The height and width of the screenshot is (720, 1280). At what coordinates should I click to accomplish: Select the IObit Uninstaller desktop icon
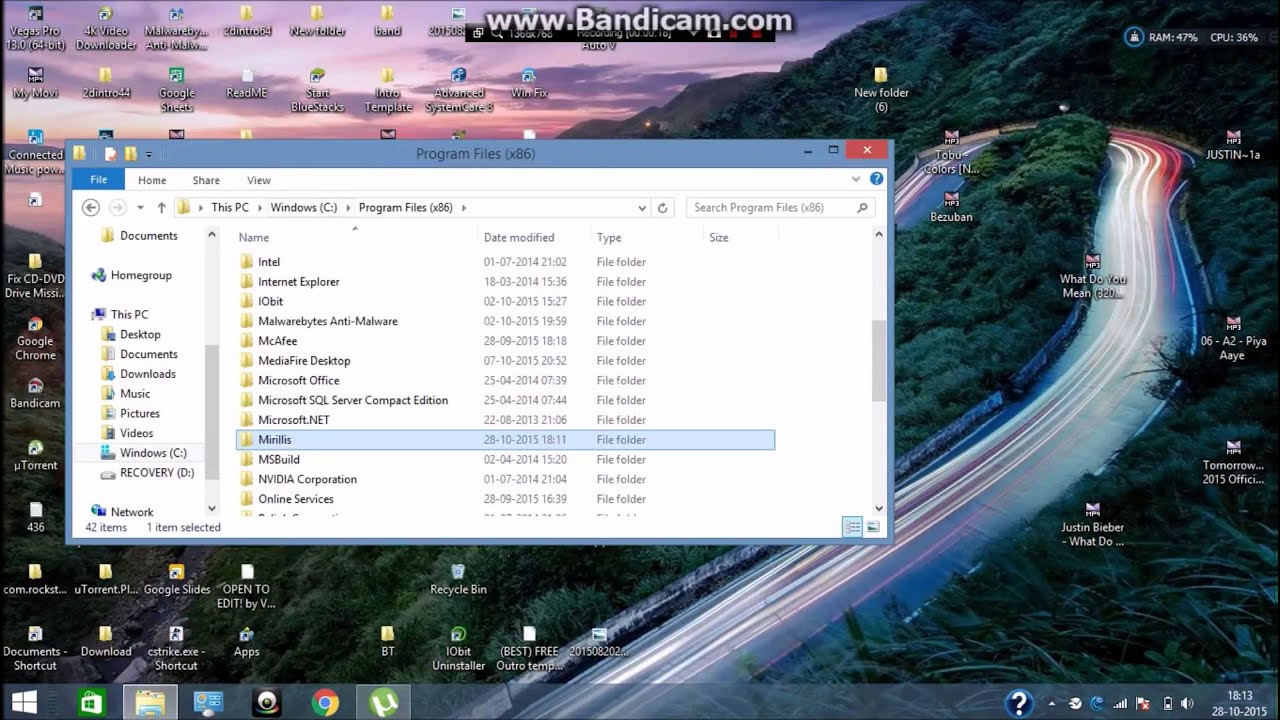(x=458, y=648)
